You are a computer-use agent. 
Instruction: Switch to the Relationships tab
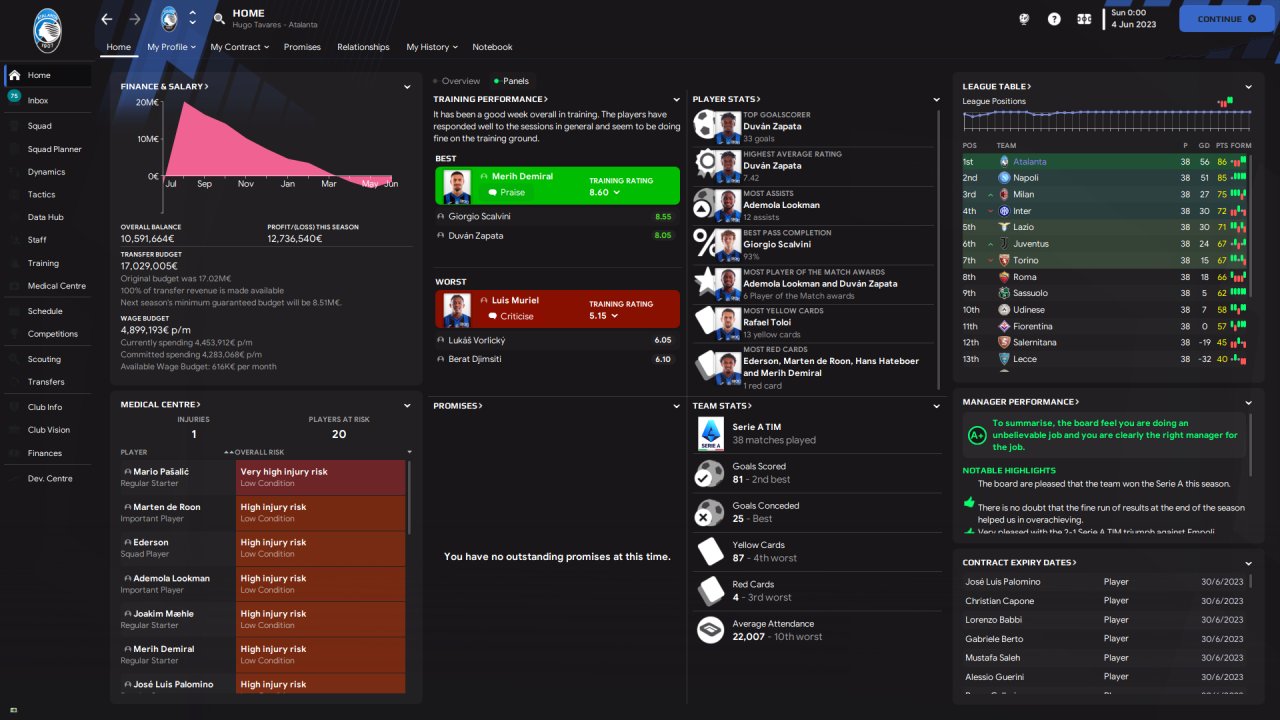click(363, 47)
